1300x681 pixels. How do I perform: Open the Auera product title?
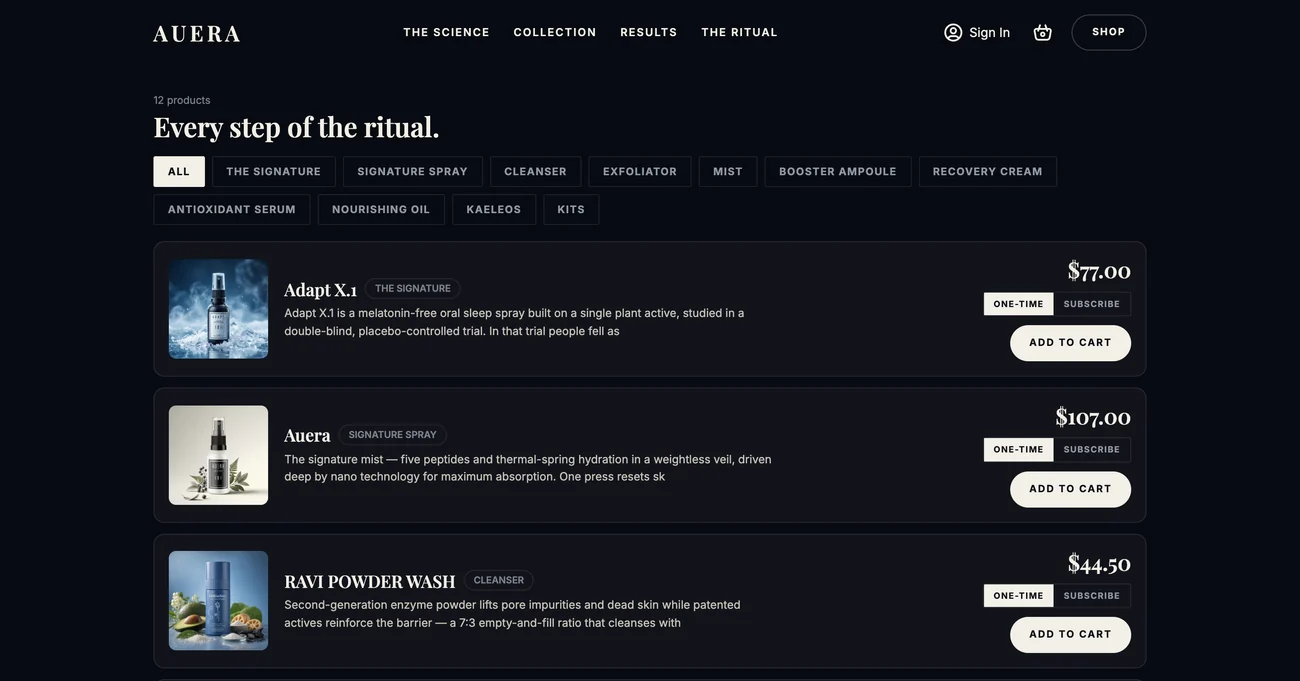tap(307, 435)
